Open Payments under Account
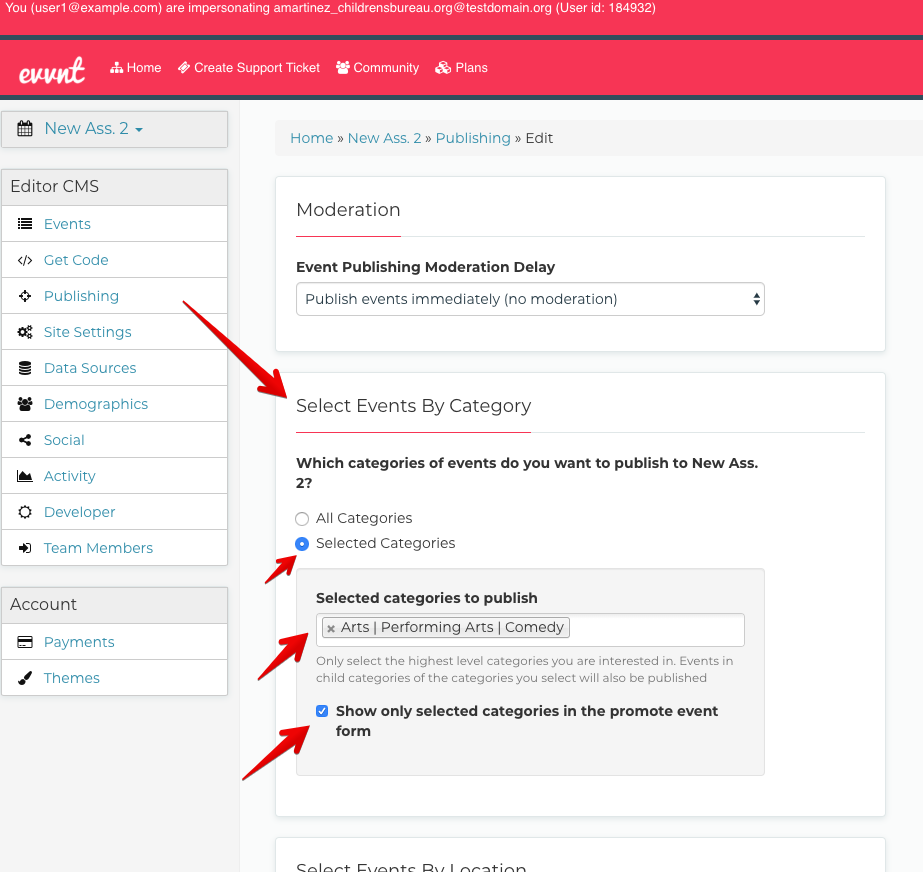The height and width of the screenshot is (872, 923). coord(79,642)
